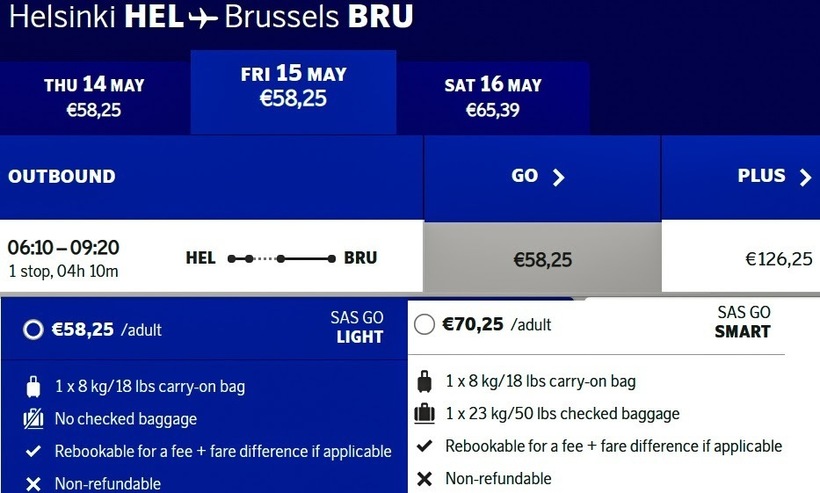Choose the €126,25 PLUS price cell

[x=779, y=259]
